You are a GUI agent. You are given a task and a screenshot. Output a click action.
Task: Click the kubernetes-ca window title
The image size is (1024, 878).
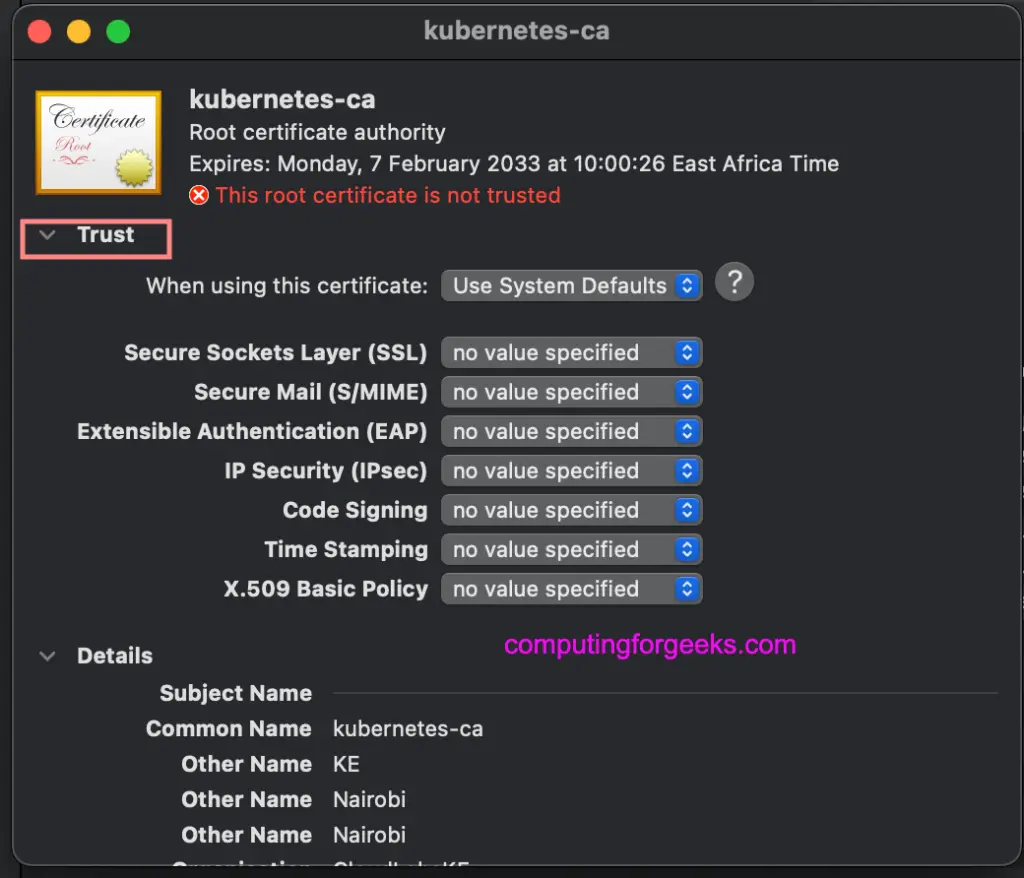point(517,31)
